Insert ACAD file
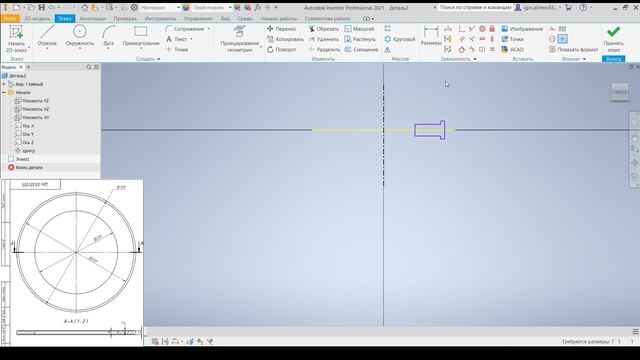Image resolution: width=640 pixels, height=360 pixels. (512, 49)
